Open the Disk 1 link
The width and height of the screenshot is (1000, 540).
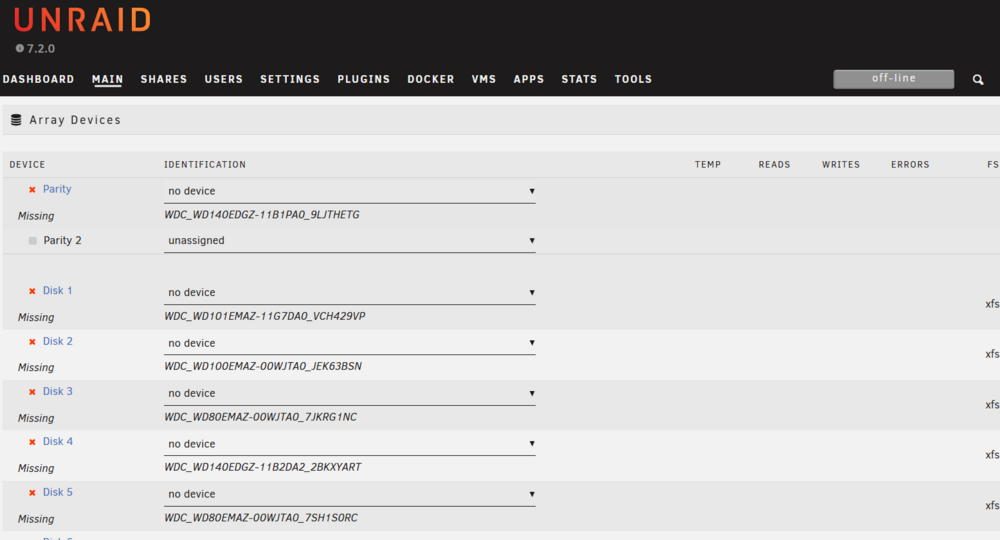coord(57,290)
